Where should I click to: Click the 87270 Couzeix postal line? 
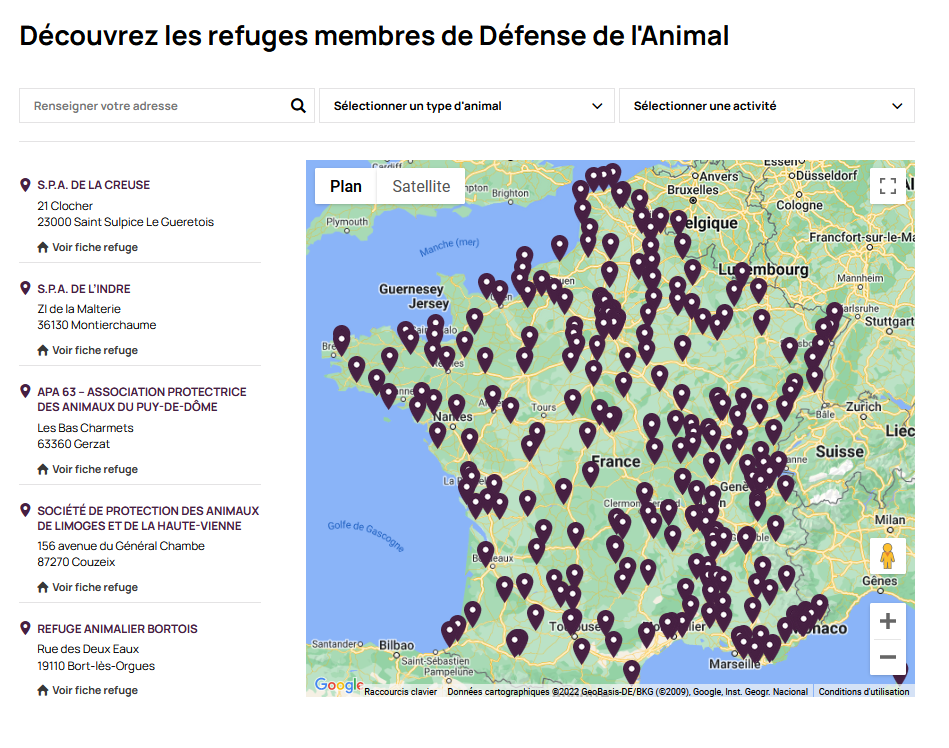[76, 562]
